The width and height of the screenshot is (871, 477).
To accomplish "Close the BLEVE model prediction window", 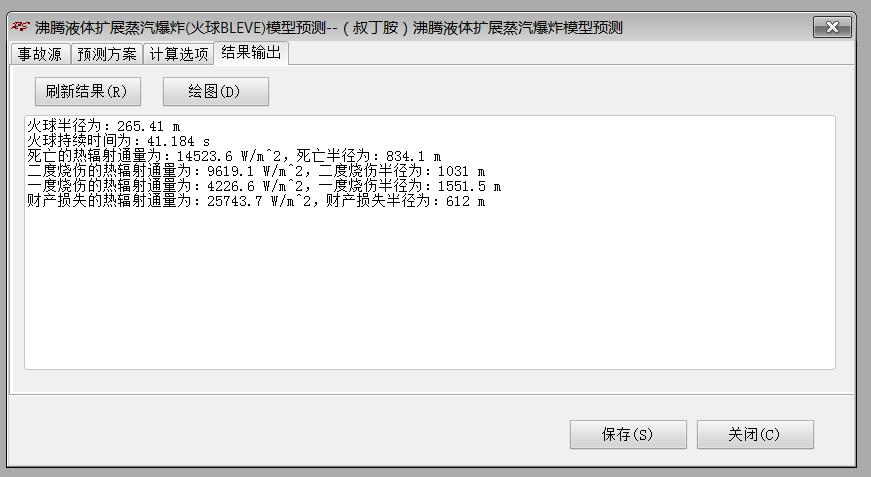I will [x=832, y=27].
